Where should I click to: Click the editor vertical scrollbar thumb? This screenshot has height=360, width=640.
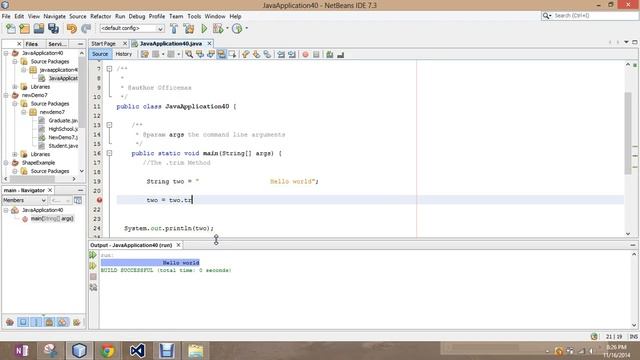pyautogui.click(x=628, y=133)
